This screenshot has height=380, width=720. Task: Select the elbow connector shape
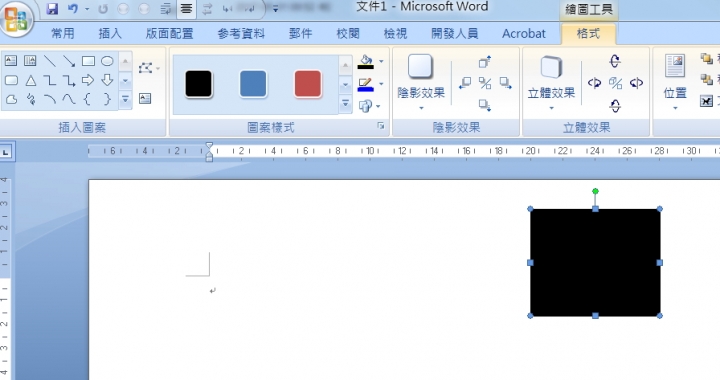tap(50, 81)
